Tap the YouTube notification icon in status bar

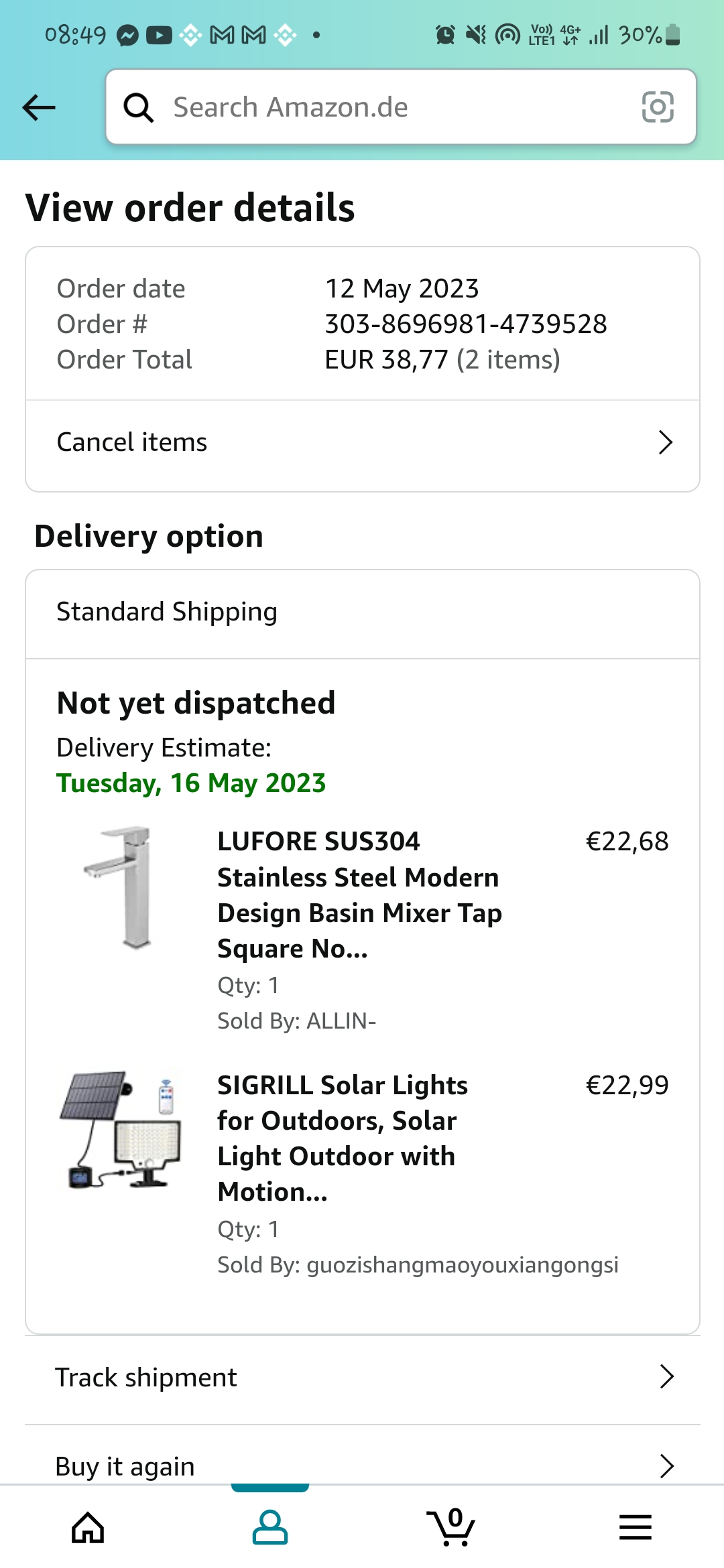click(159, 35)
